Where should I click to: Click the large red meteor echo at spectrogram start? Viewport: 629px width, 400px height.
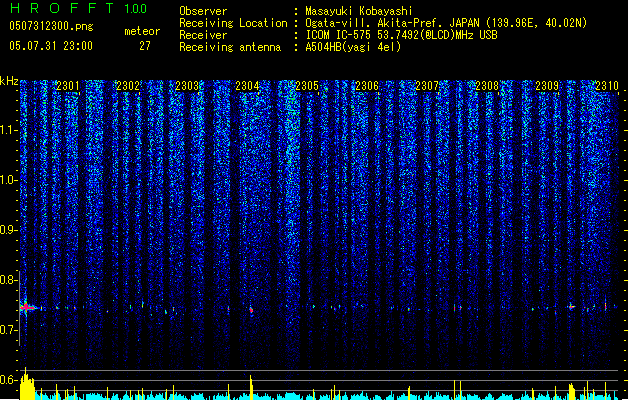[x=26, y=307]
